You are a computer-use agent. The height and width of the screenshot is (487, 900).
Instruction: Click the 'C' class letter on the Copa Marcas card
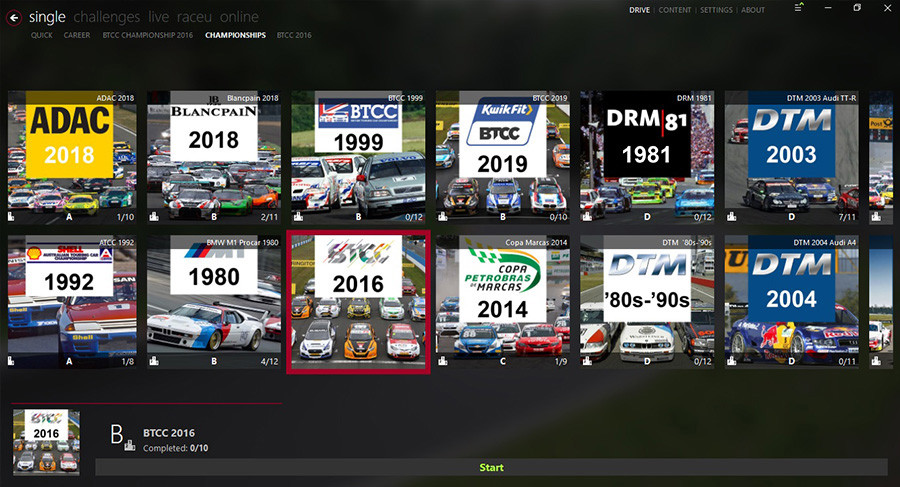(503, 361)
